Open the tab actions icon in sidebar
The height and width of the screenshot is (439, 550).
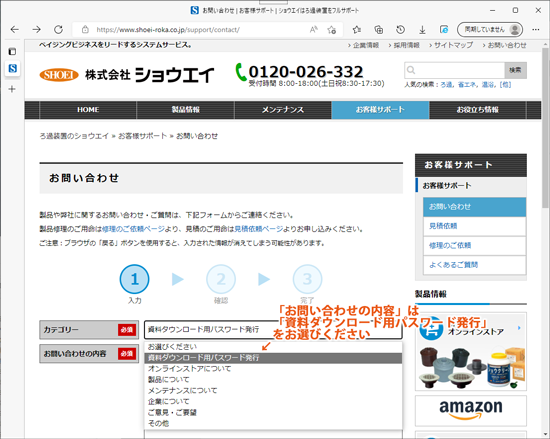click(x=12, y=52)
